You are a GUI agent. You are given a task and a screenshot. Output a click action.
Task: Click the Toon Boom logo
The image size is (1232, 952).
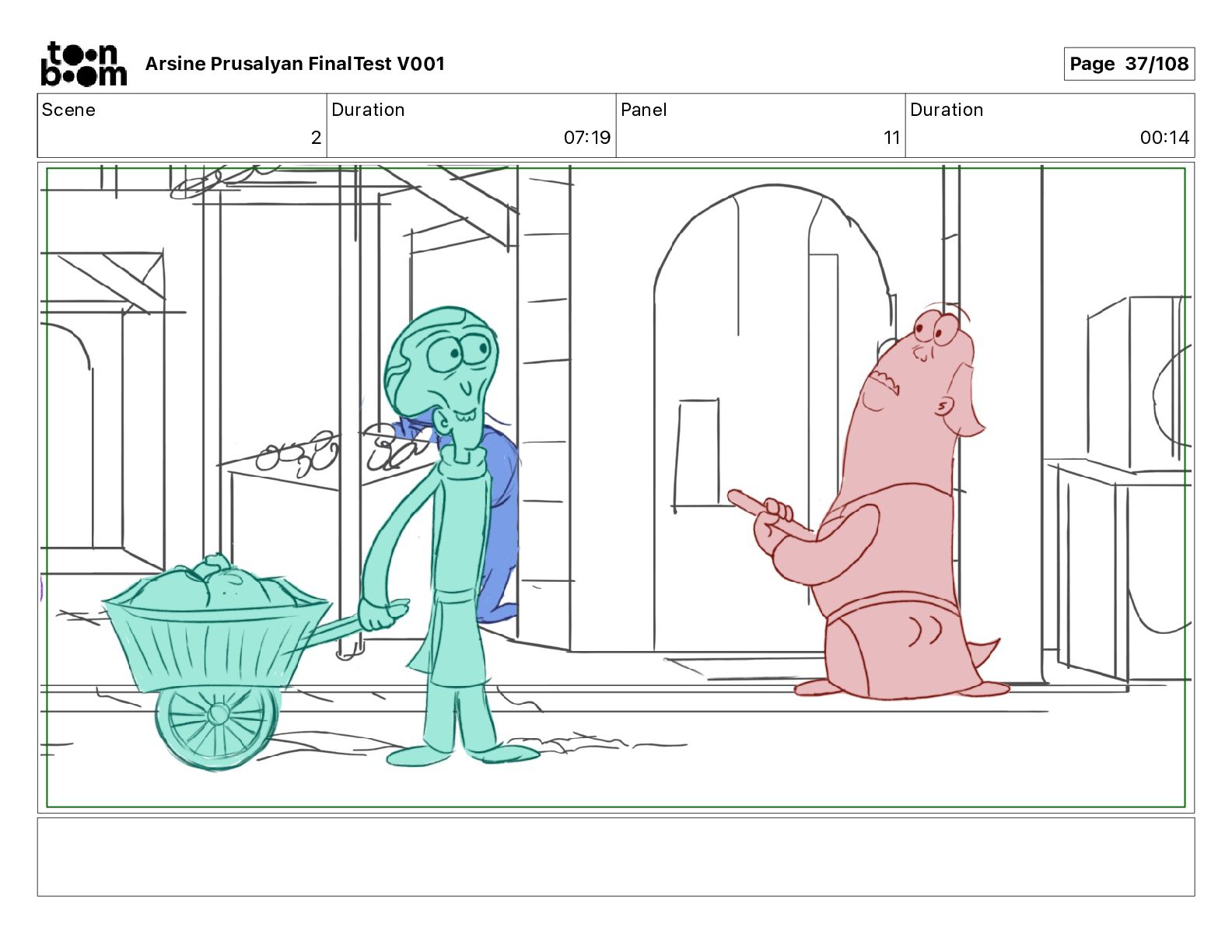[83, 64]
